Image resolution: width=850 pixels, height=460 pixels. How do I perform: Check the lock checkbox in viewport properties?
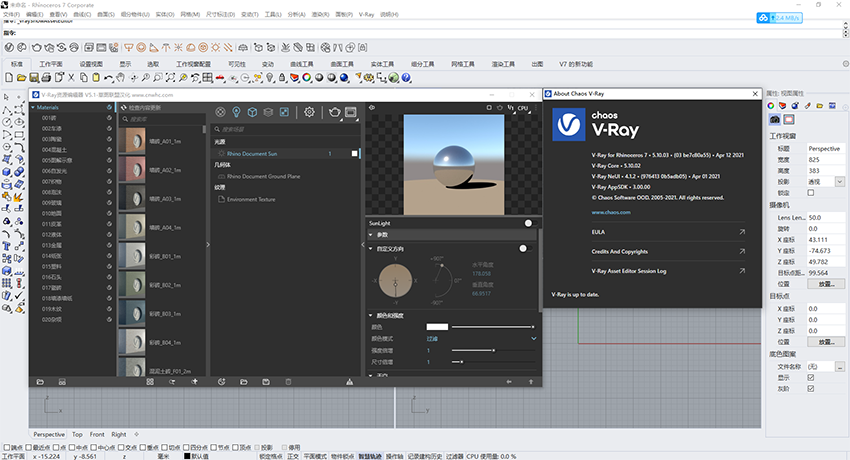click(x=811, y=193)
